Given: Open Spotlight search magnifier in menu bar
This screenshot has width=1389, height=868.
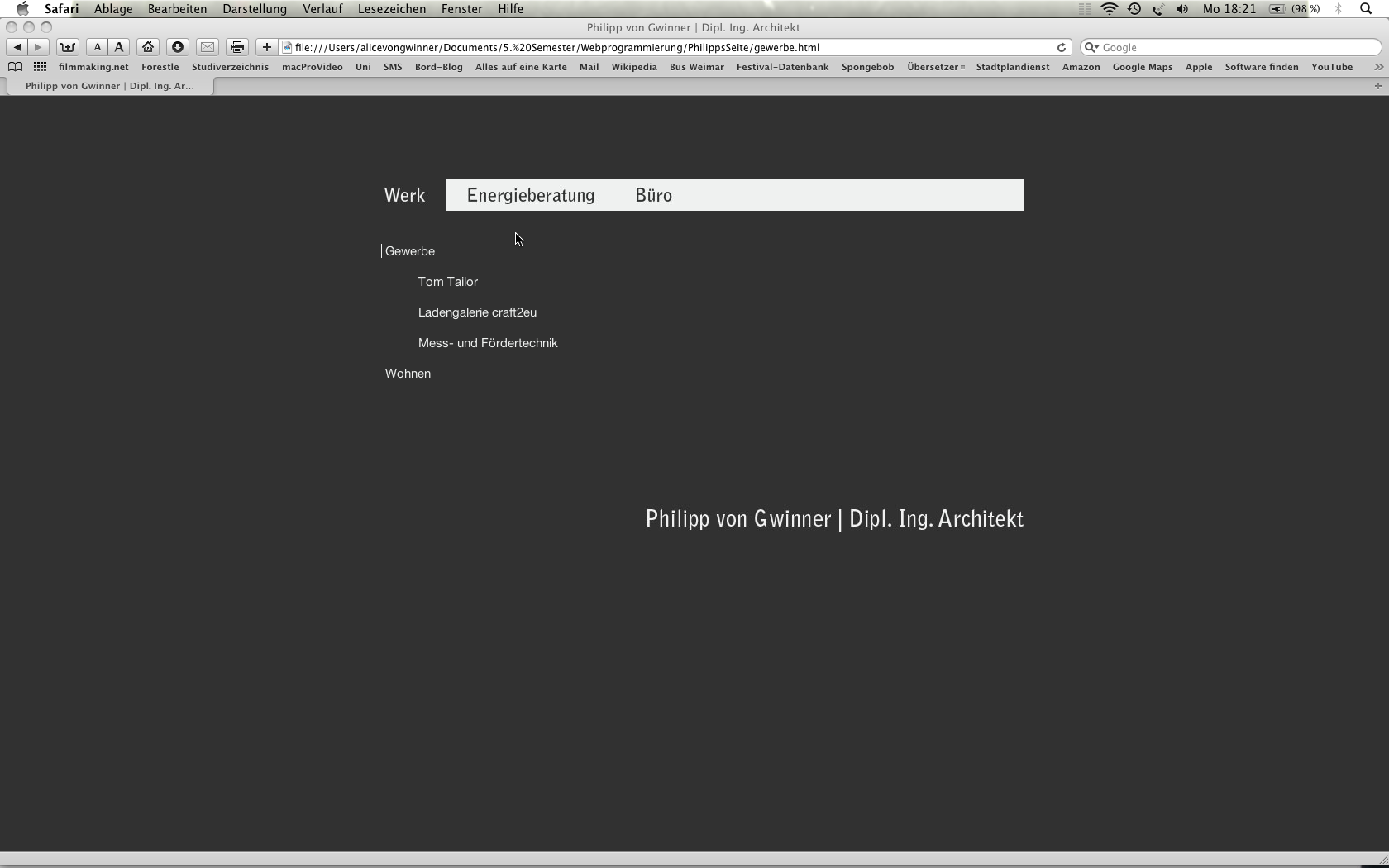Looking at the screenshot, I should click(1366, 9).
